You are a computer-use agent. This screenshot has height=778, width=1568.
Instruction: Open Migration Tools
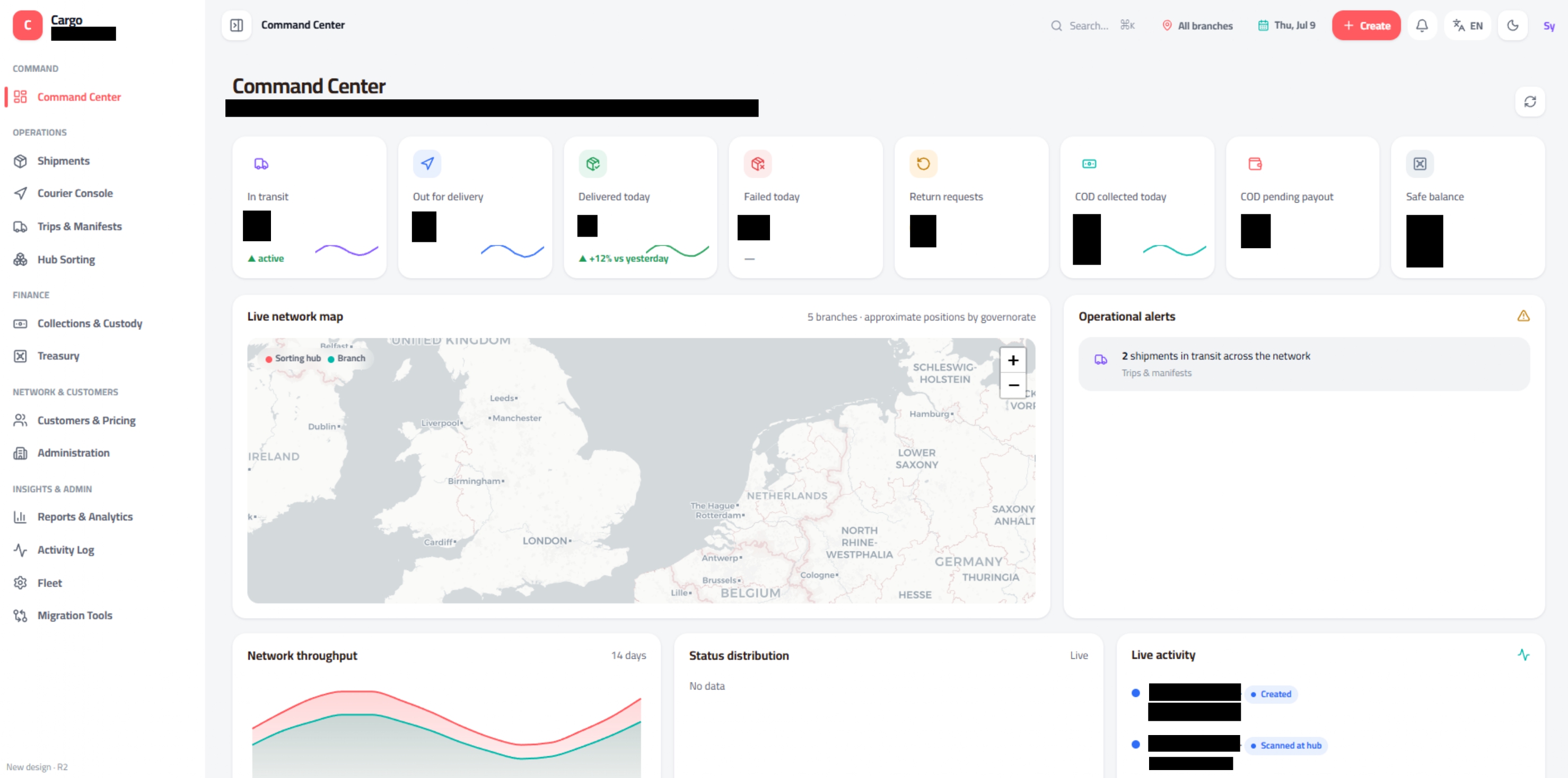102,616
